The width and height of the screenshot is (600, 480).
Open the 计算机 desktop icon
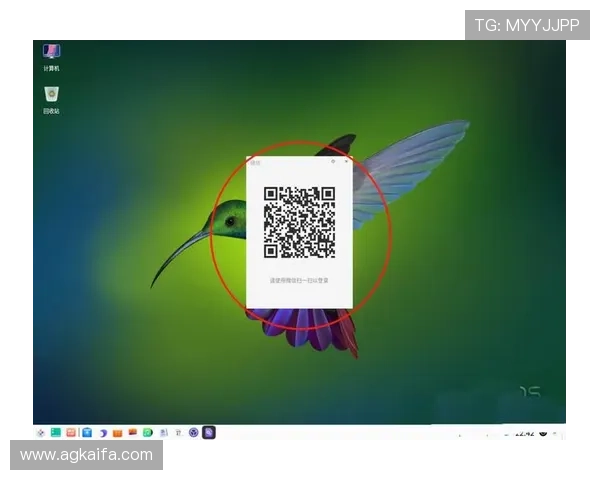pos(51,57)
